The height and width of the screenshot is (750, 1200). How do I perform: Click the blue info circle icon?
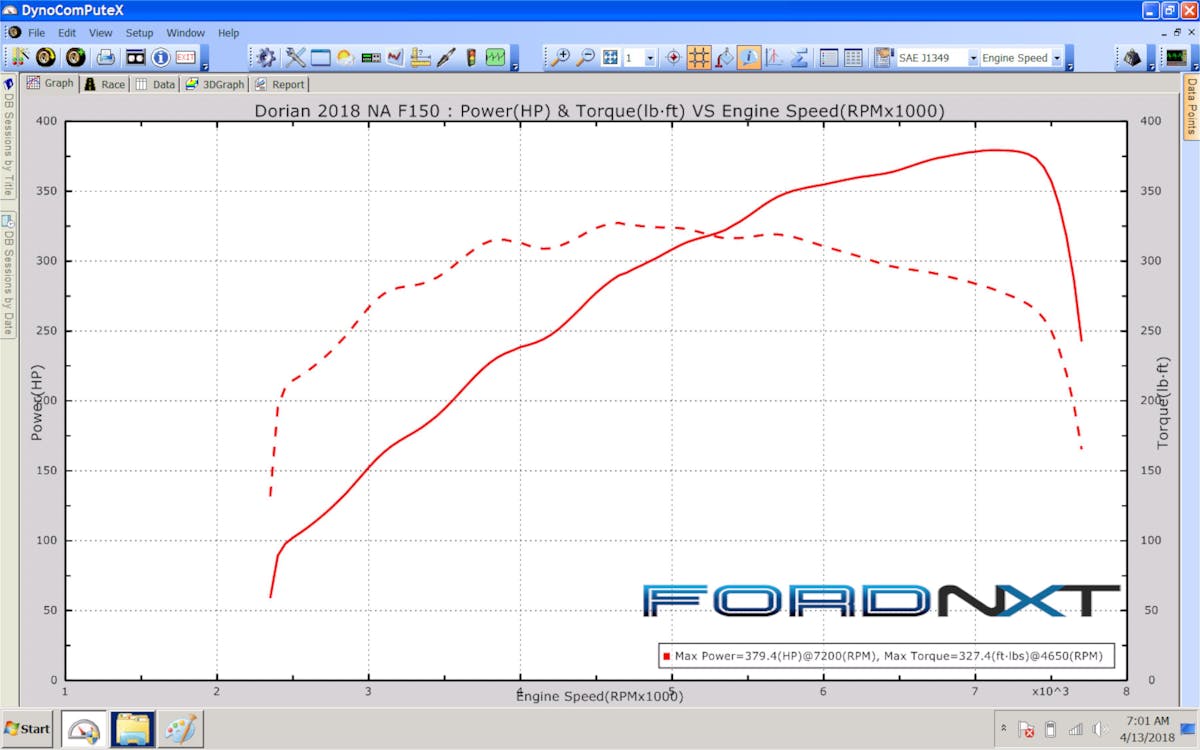pos(160,57)
